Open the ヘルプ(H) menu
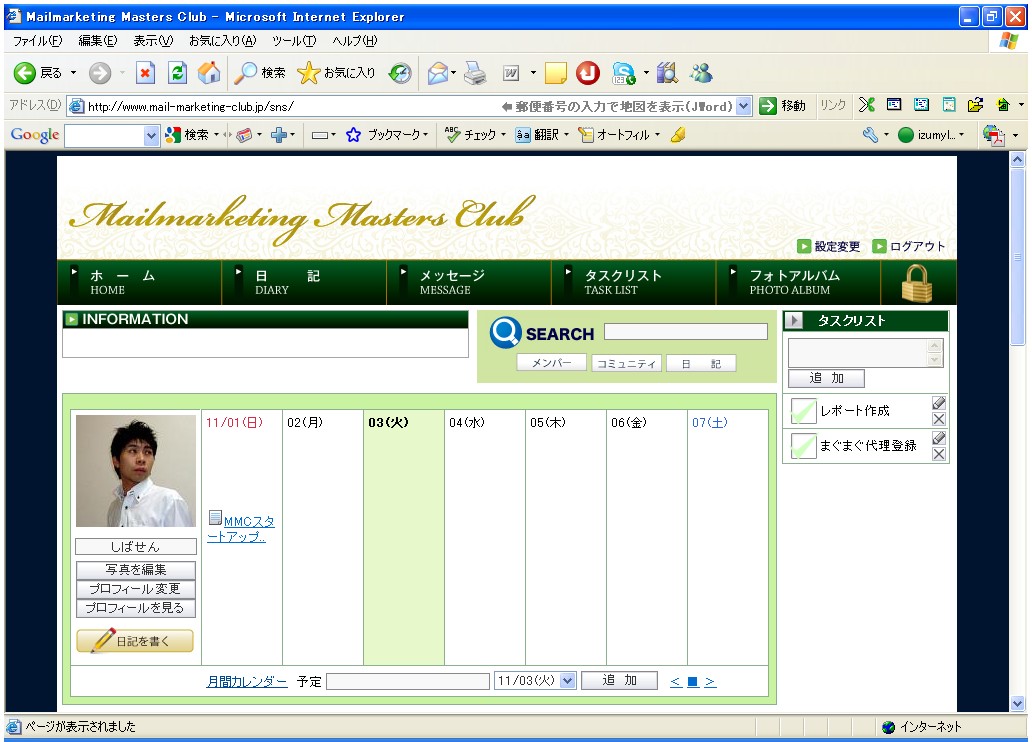This screenshot has width=1032, height=742. pos(354,41)
